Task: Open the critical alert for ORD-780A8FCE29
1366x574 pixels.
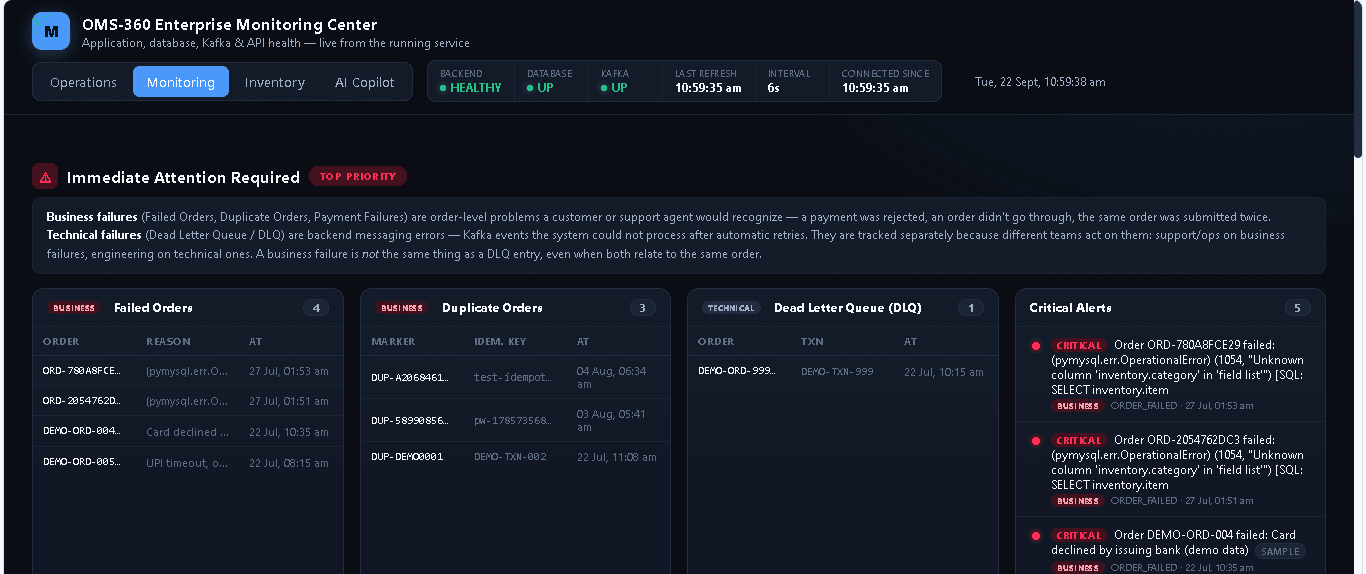Action: [1170, 375]
